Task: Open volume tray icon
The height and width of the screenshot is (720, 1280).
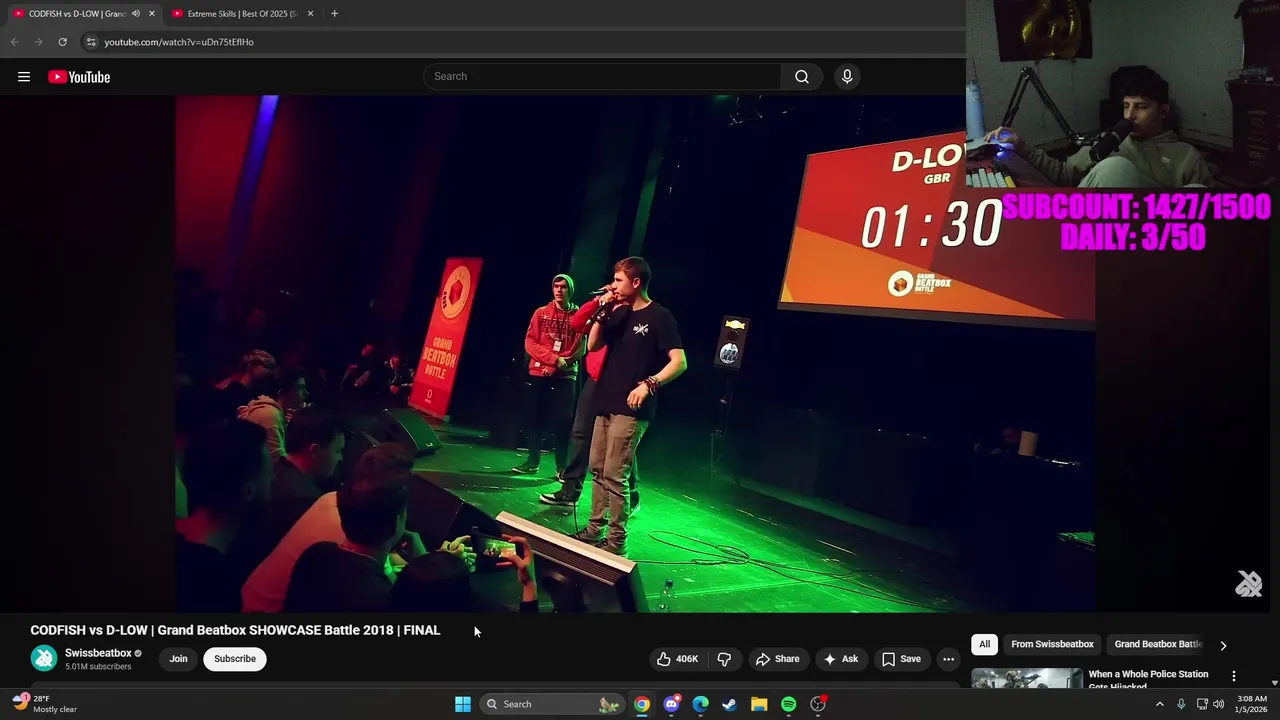Action: point(1218,704)
